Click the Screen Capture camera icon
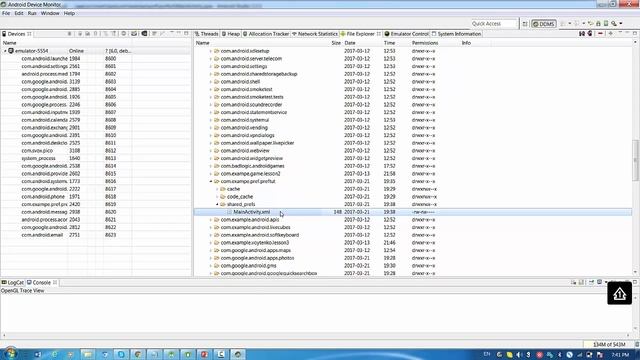Screen dimensions: 640x360 [134, 34]
